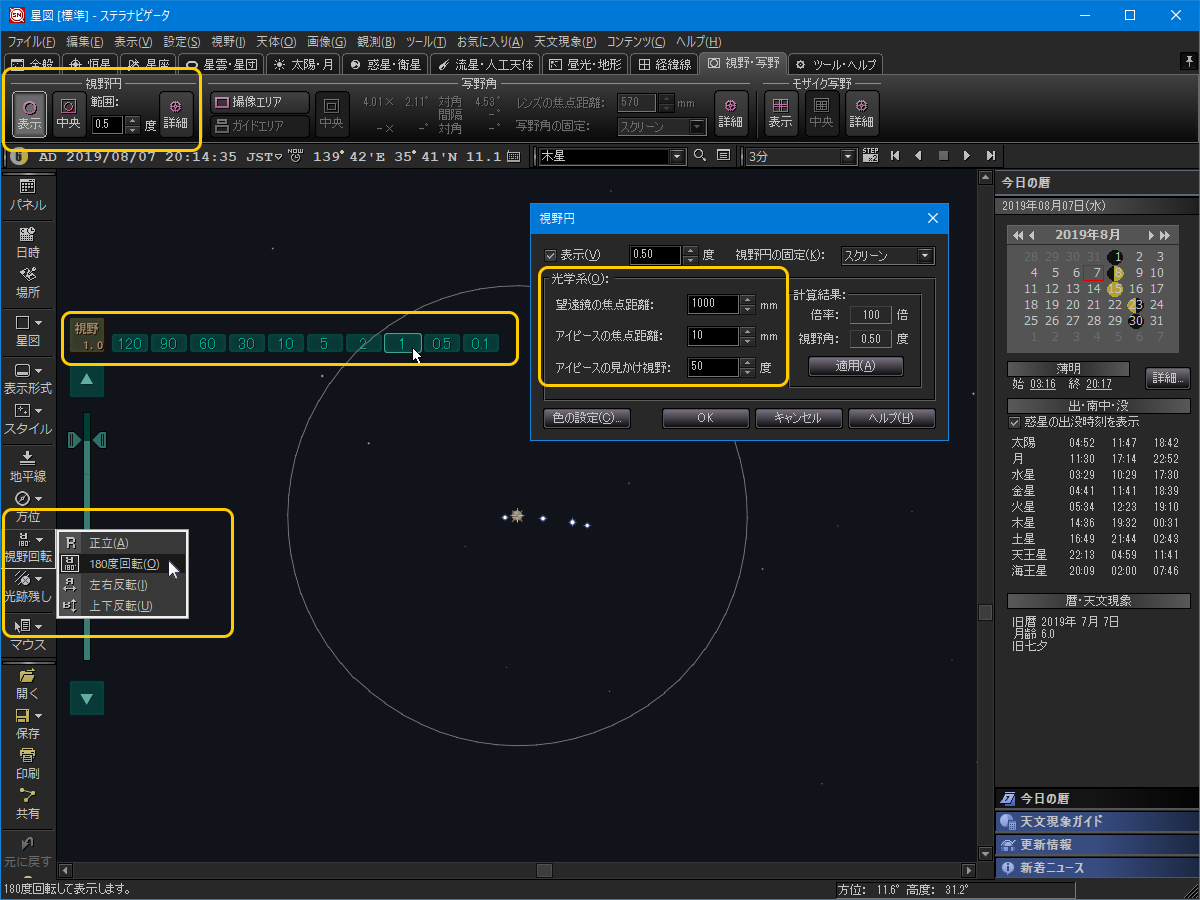Click 色の設定(C)... button
This screenshot has width=1200, height=900.
tap(587, 418)
